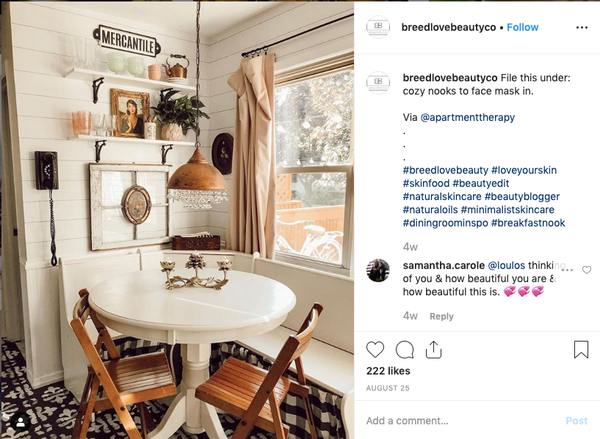600x439 pixels.
Task: Open comments via speech bubble icon
Action: pyautogui.click(x=404, y=349)
